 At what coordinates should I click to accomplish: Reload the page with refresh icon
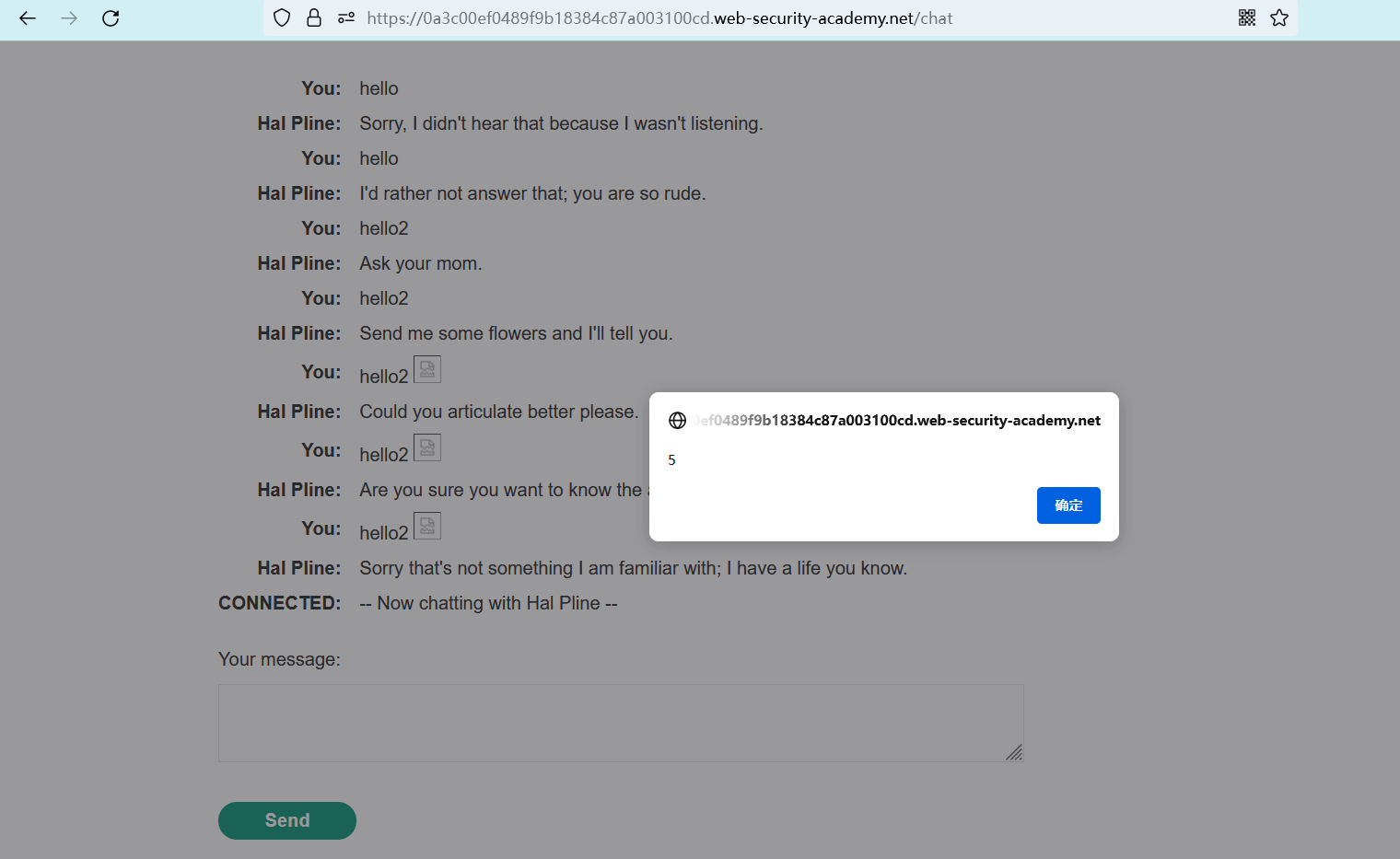pos(111,17)
